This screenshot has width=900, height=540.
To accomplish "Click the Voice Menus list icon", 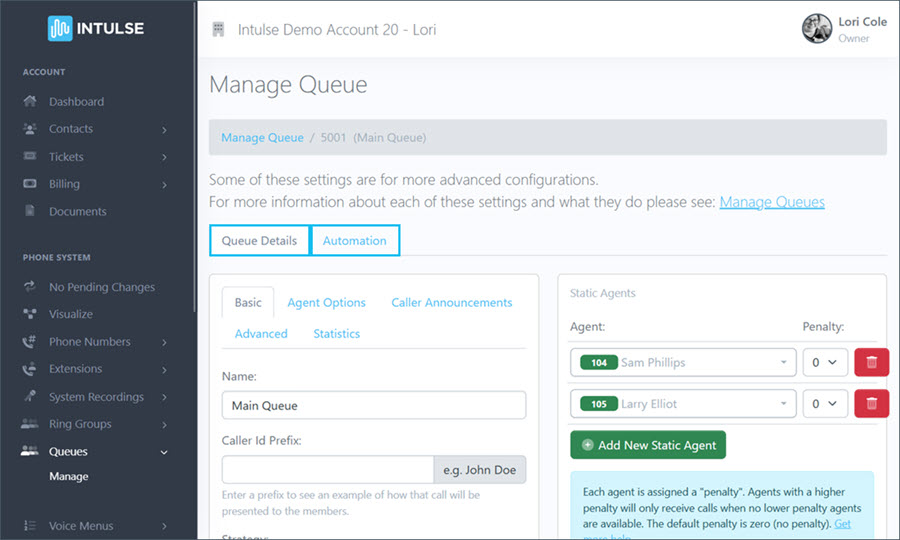I will click(30, 526).
